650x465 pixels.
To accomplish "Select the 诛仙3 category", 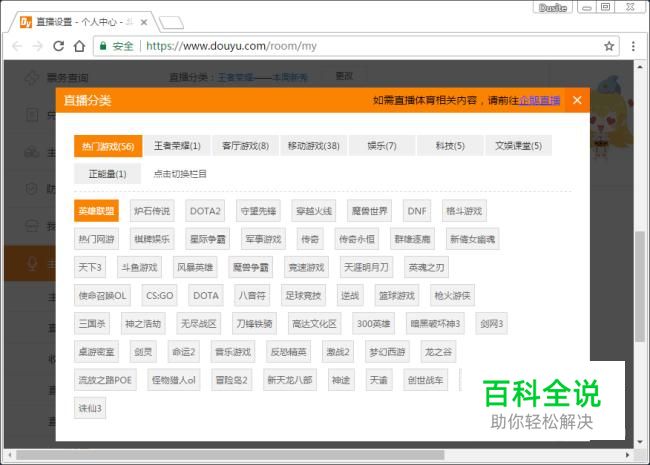I will (x=90, y=408).
